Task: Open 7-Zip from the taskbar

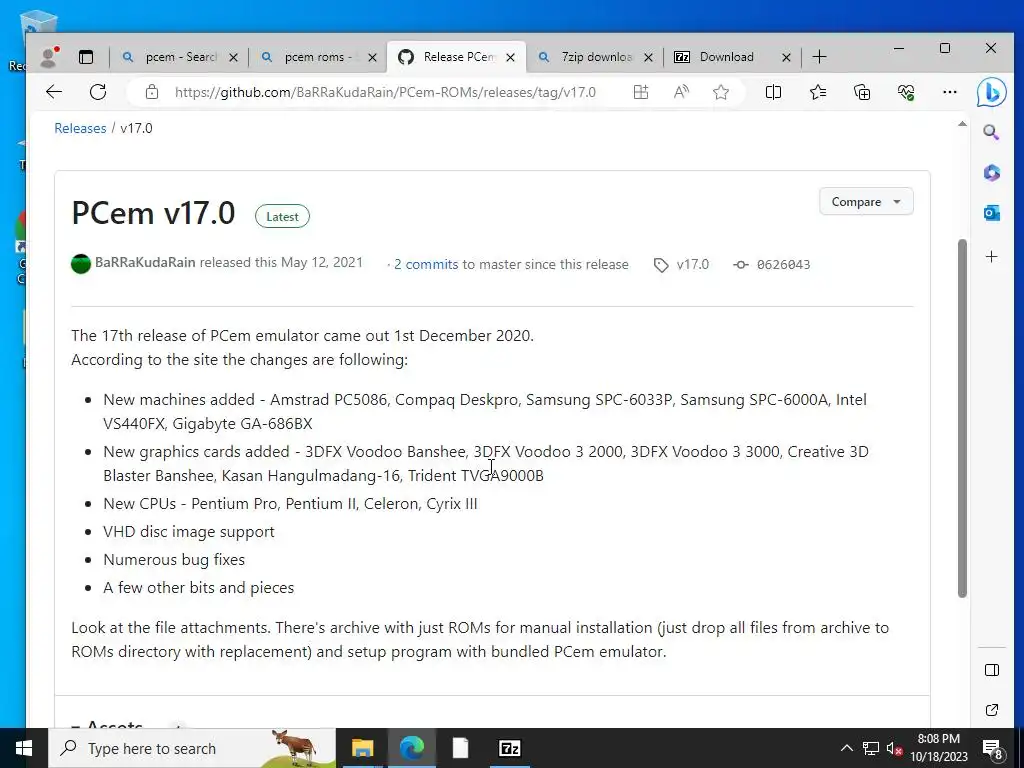Action: coord(509,748)
